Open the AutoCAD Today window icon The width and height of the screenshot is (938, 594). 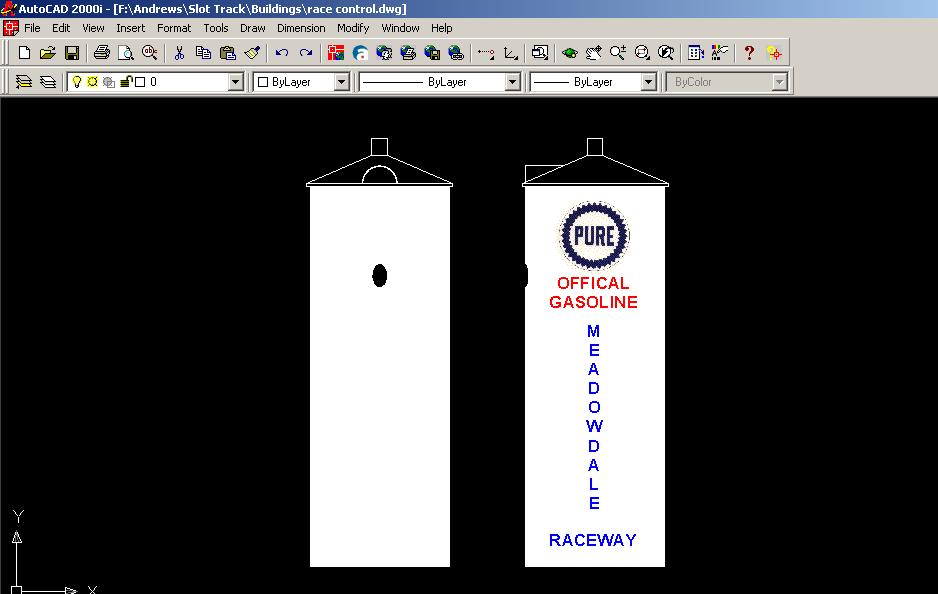(336, 53)
